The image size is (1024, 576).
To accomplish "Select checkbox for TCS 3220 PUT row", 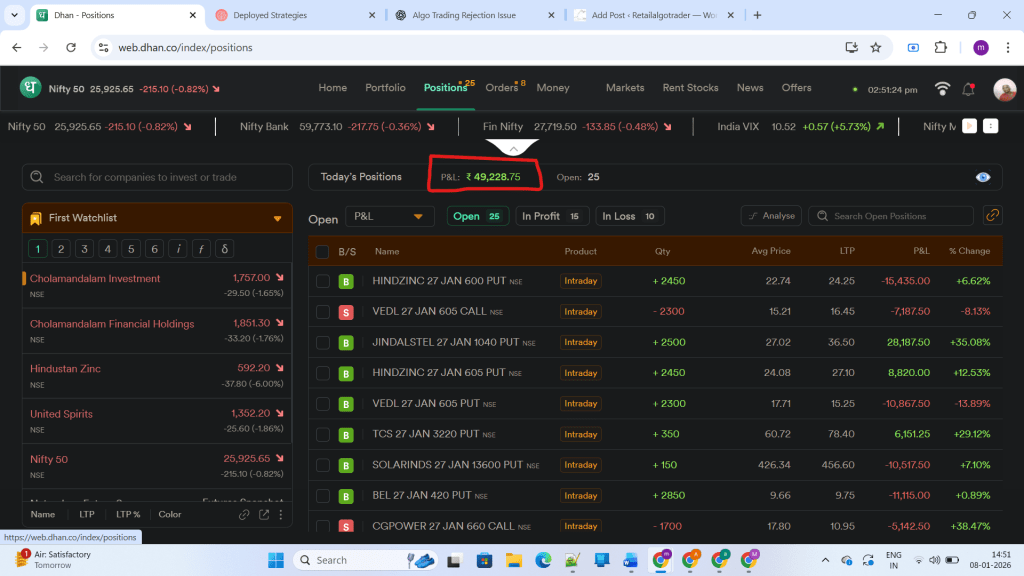I will pos(322,435).
